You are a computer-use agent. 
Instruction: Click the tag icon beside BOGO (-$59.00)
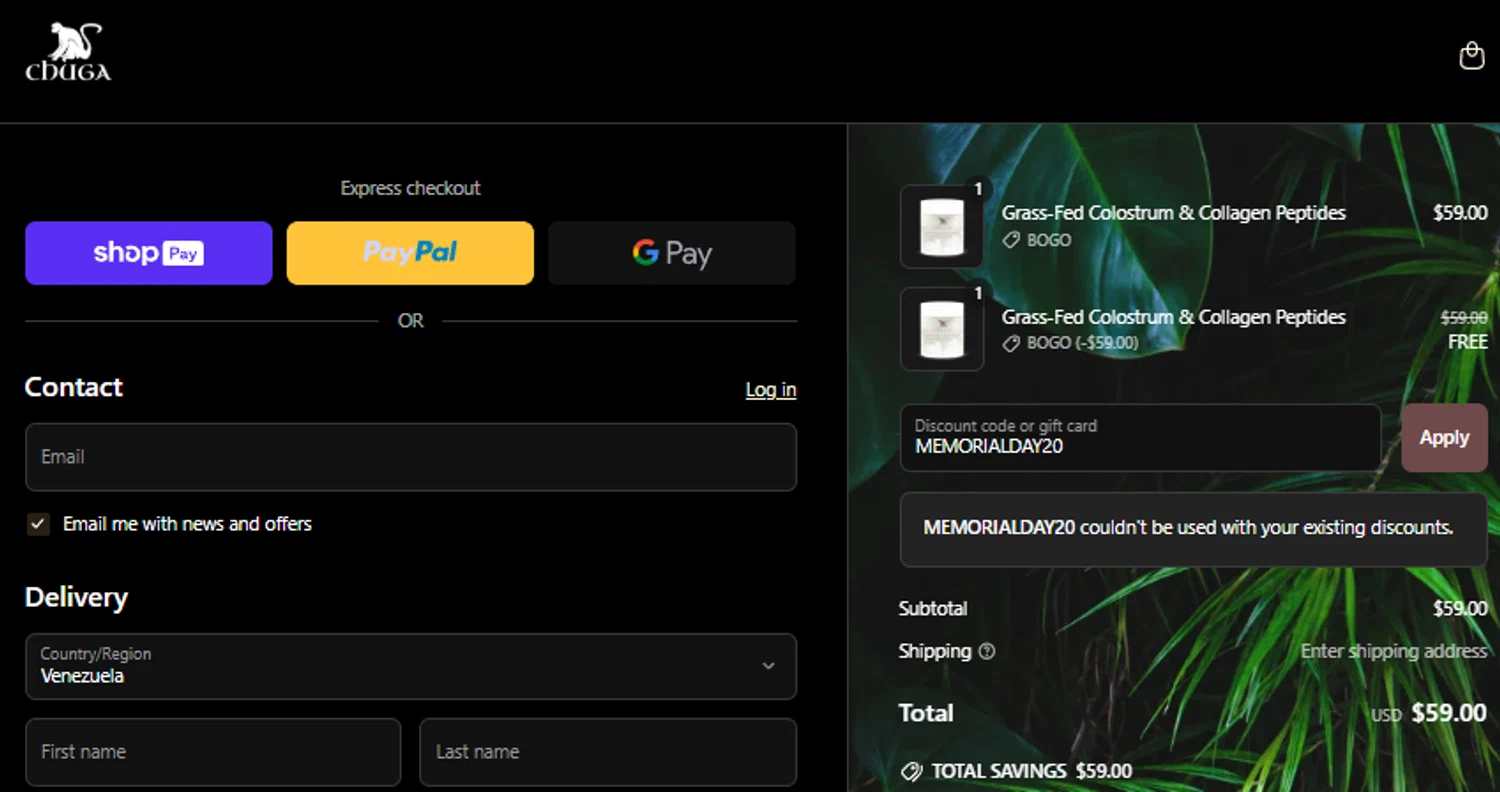point(1011,343)
